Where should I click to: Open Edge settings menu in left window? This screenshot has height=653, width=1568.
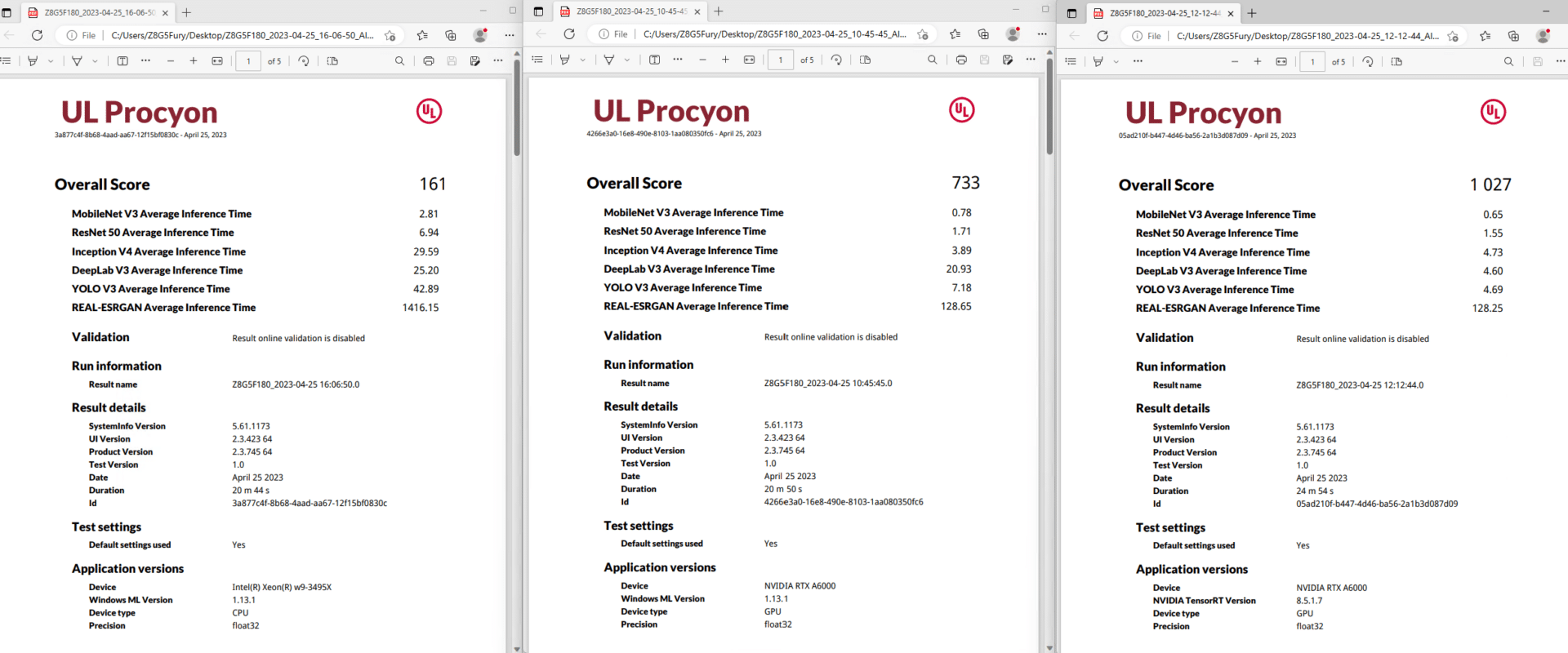510,35
